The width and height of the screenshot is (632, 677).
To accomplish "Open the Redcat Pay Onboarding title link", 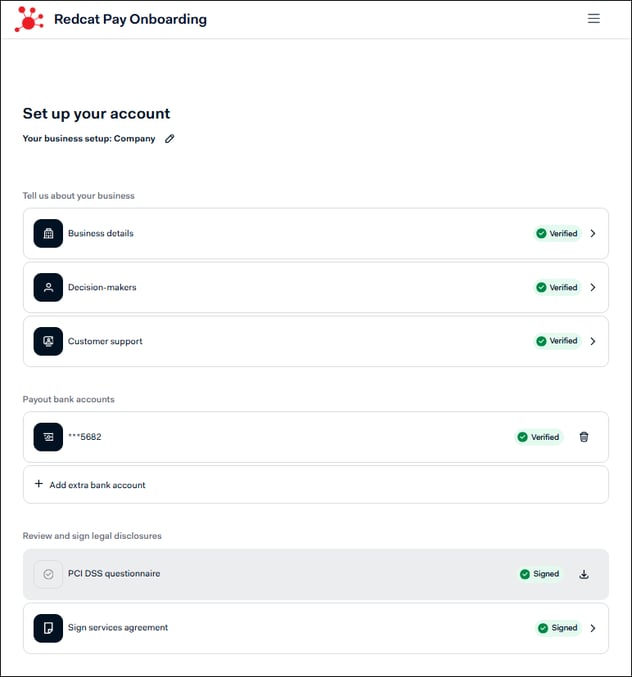I will coord(130,19).
